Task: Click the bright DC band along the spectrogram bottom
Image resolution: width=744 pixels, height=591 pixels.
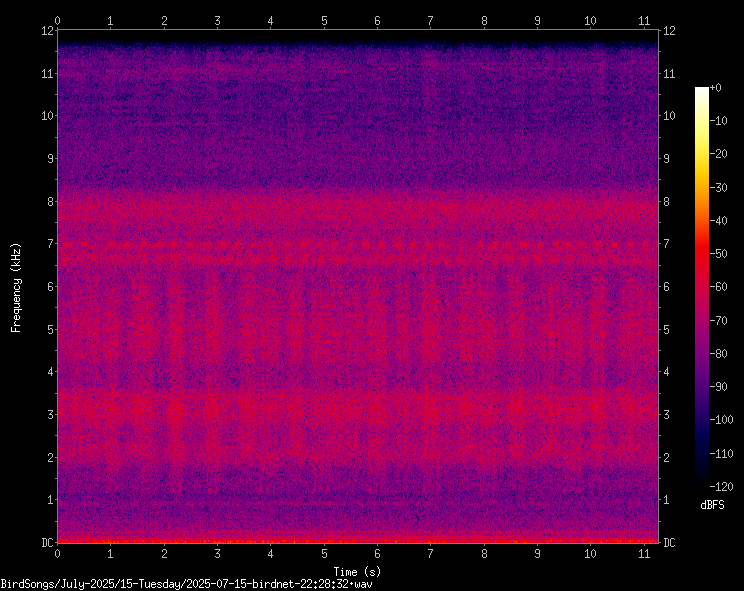Action: [358, 540]
